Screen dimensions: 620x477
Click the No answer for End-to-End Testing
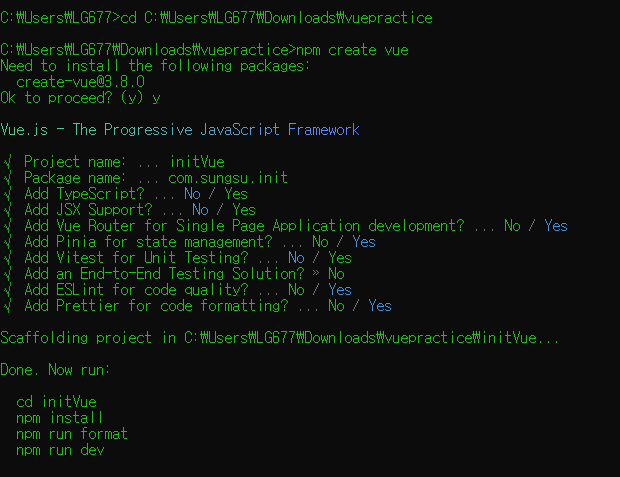coord(336,274)
